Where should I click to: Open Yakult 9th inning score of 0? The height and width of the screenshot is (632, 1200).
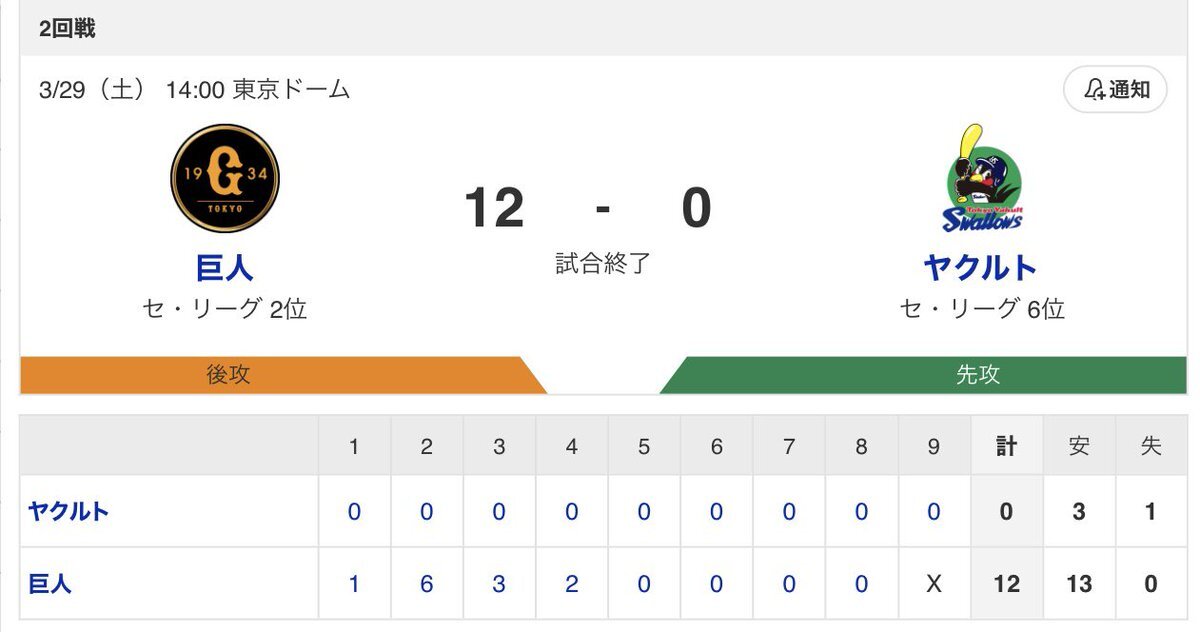coord(934,511)
